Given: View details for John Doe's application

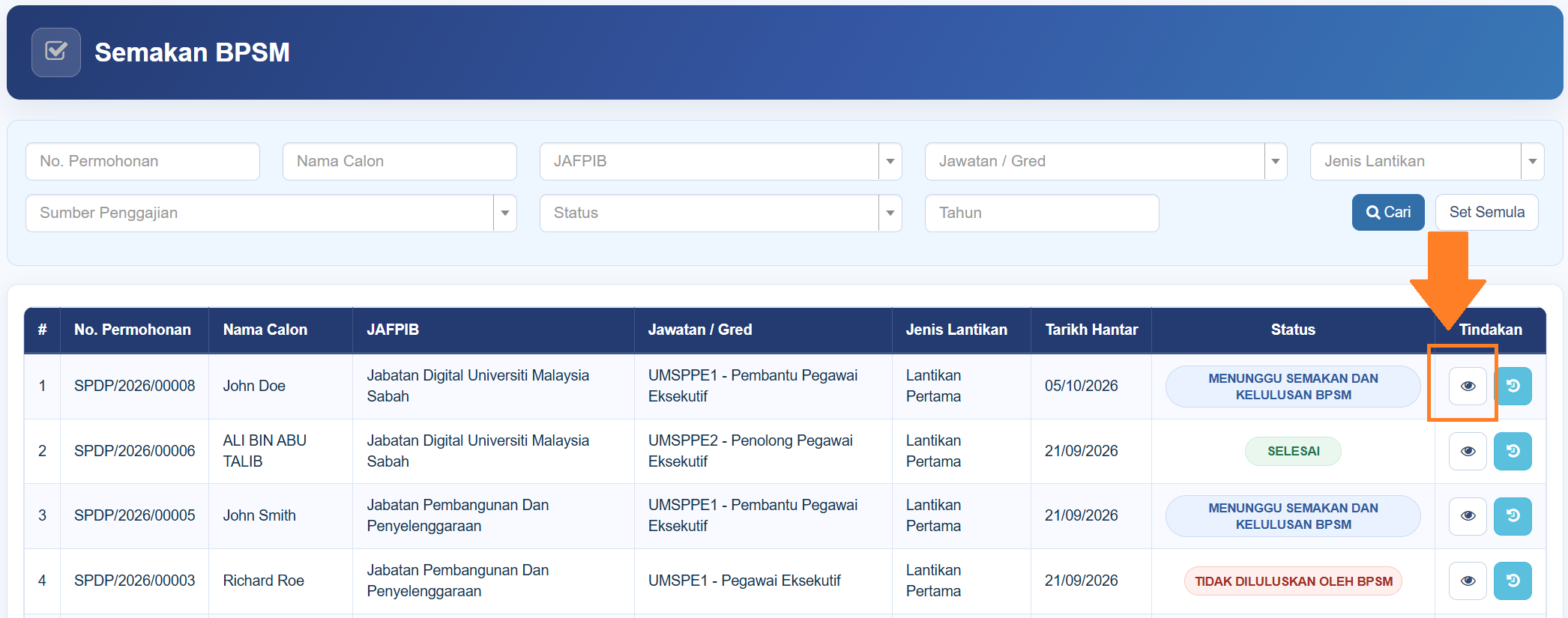Looking at the screenshot, I should (x=1468, y=386).
